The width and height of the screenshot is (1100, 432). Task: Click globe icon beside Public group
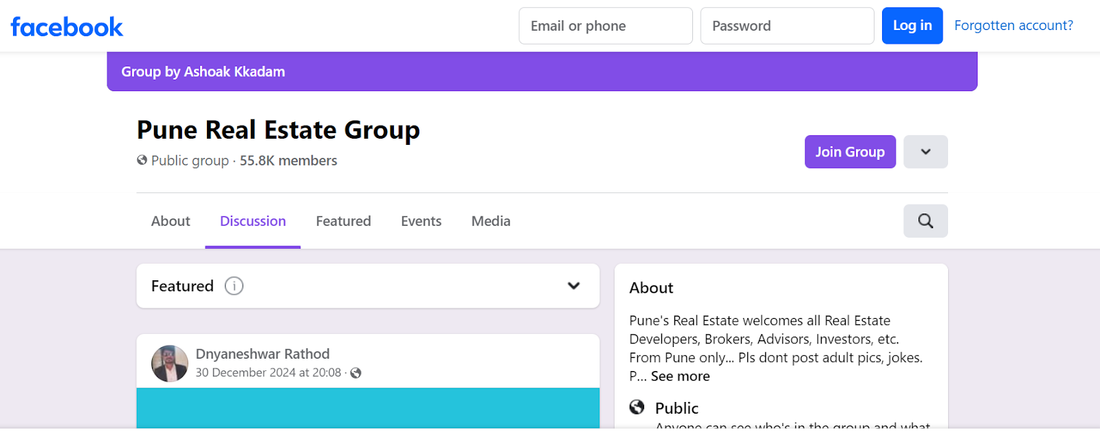[142, 161]
